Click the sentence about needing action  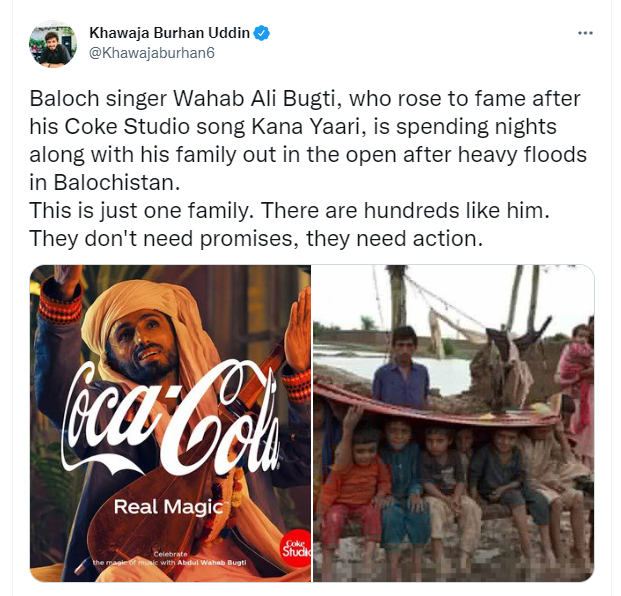tap(256, 238)
